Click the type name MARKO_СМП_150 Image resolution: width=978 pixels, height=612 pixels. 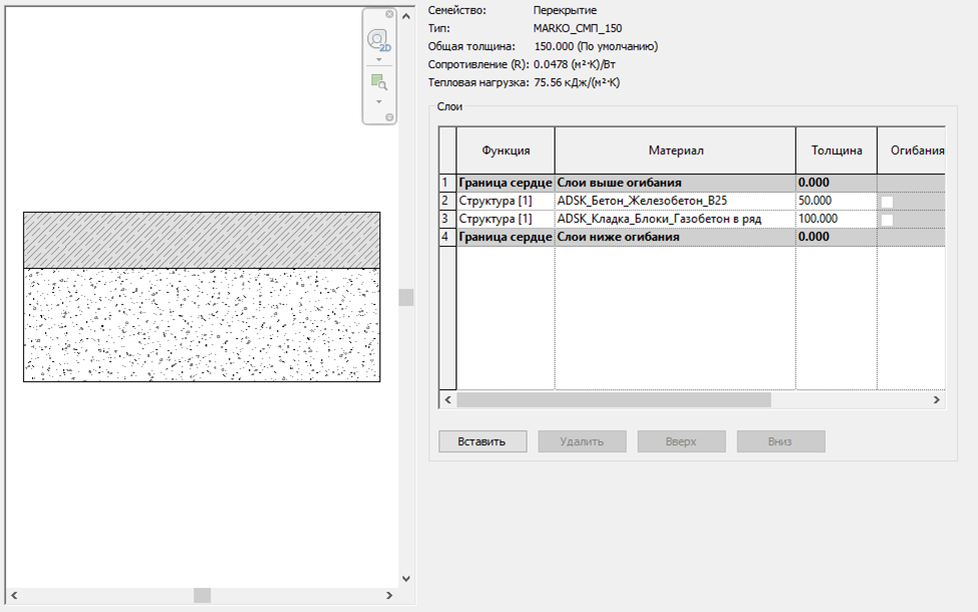(578, 28)
